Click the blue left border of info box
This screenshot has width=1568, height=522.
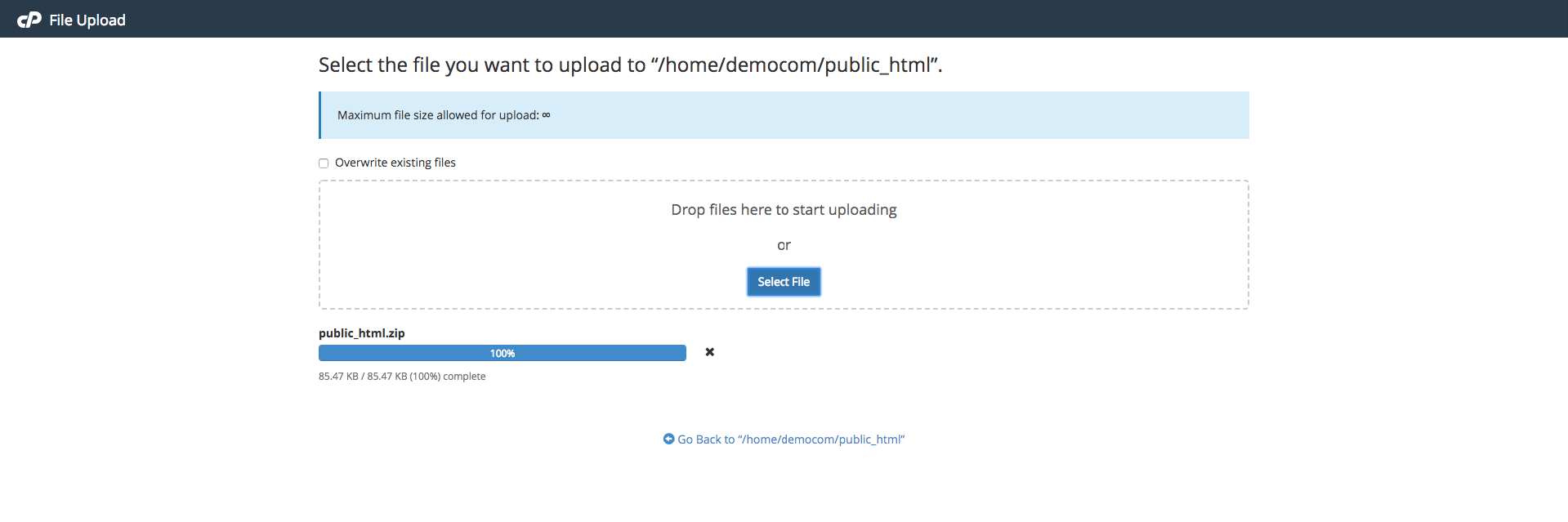[319, 115]
